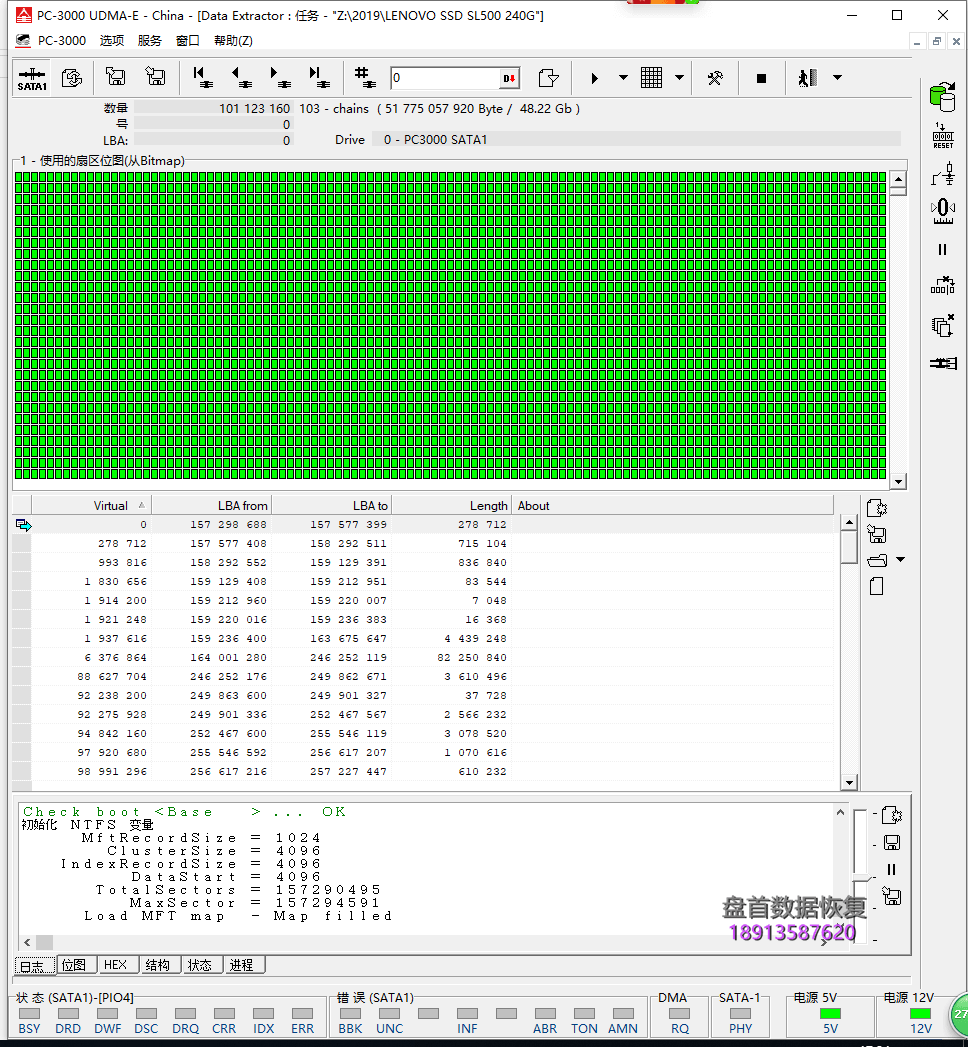Sort by the LBA from column header
This screenshot has width=968, height=1047.
tap(212, 505)
